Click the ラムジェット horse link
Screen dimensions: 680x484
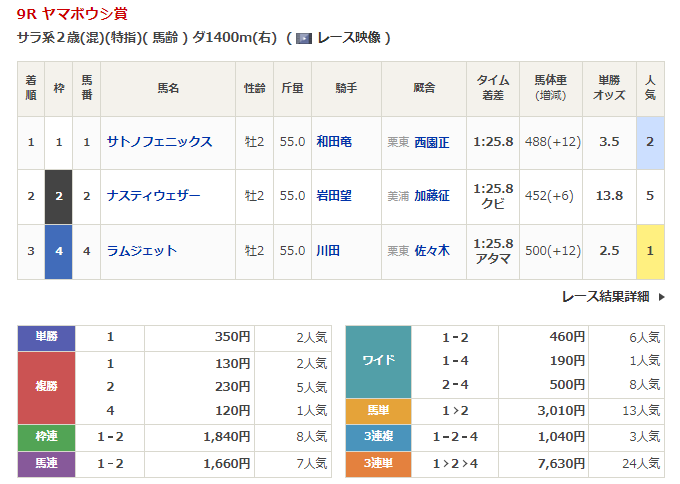tap(142, 250)
